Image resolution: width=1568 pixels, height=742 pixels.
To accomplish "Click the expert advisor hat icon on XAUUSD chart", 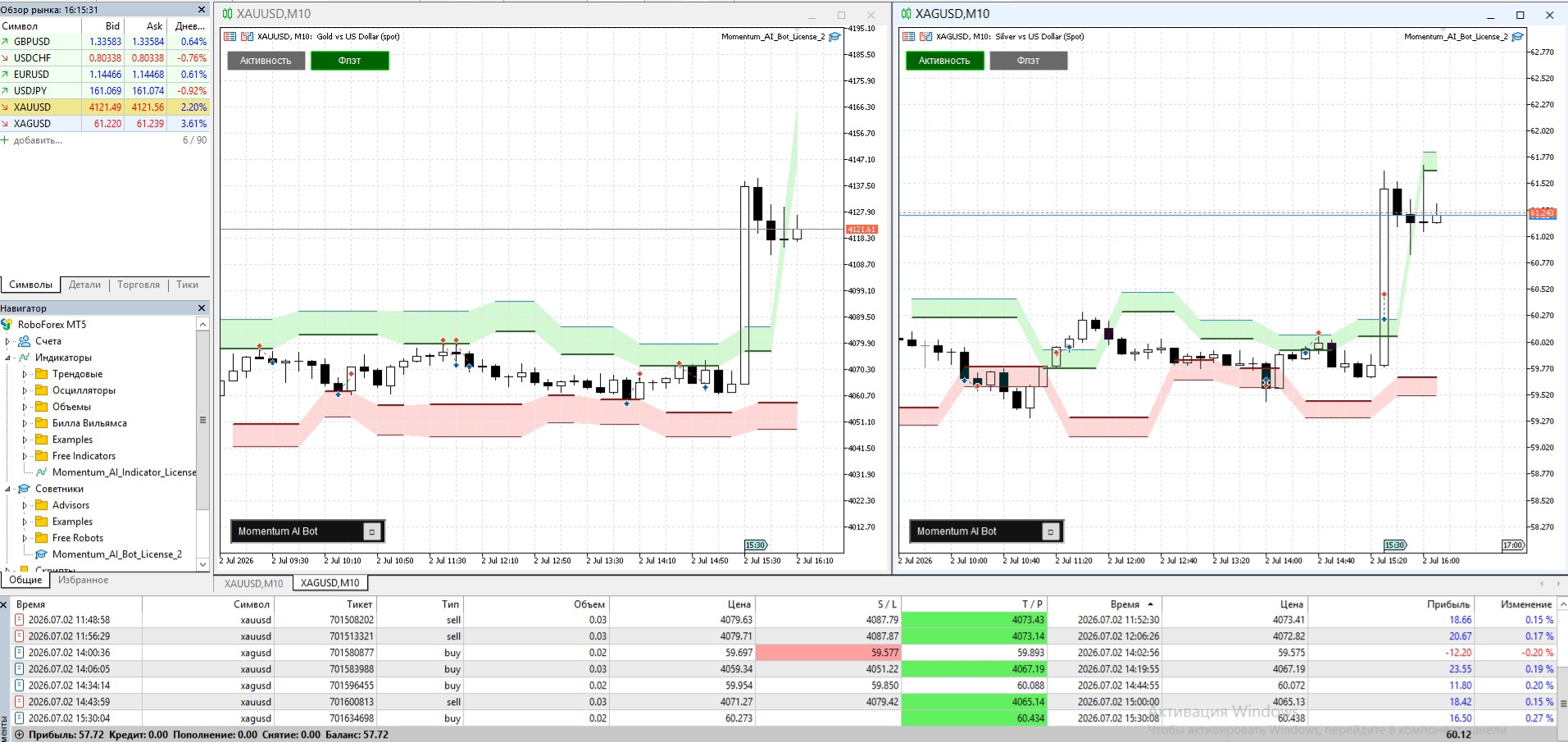I will [x=834, y=36].
